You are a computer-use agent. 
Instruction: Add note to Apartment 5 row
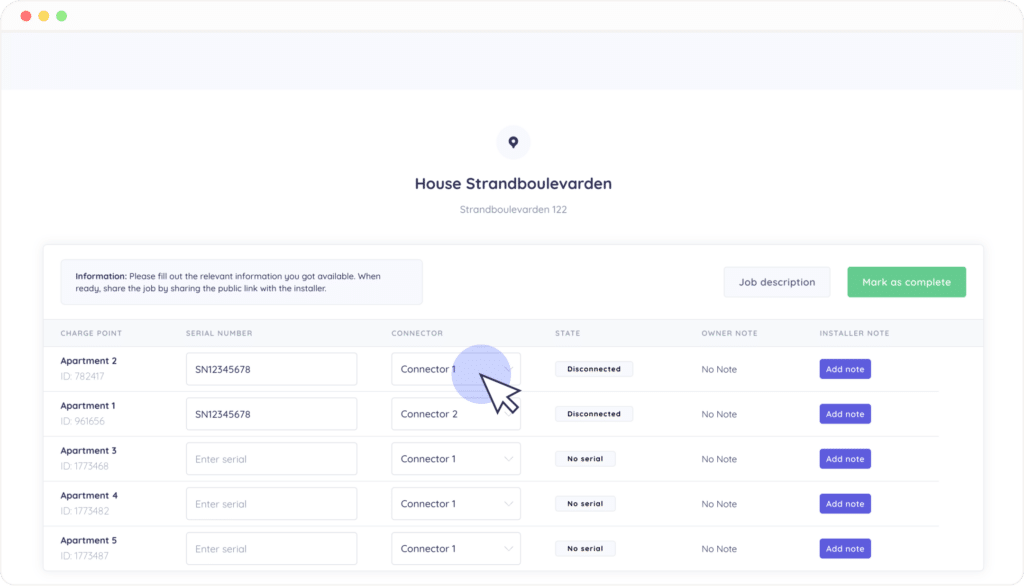[845, 549]
